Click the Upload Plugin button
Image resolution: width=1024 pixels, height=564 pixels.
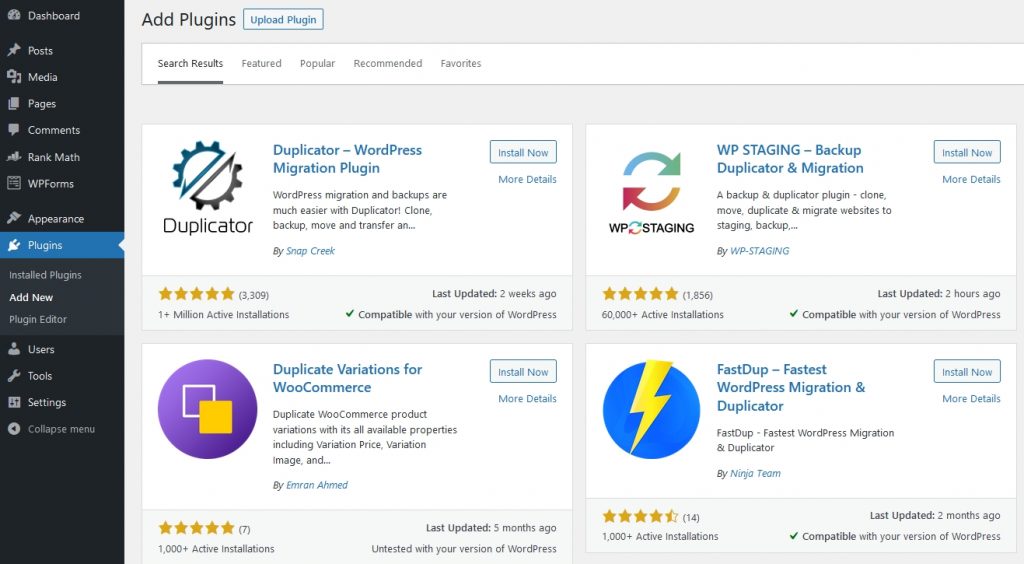(x=283, y=20)
